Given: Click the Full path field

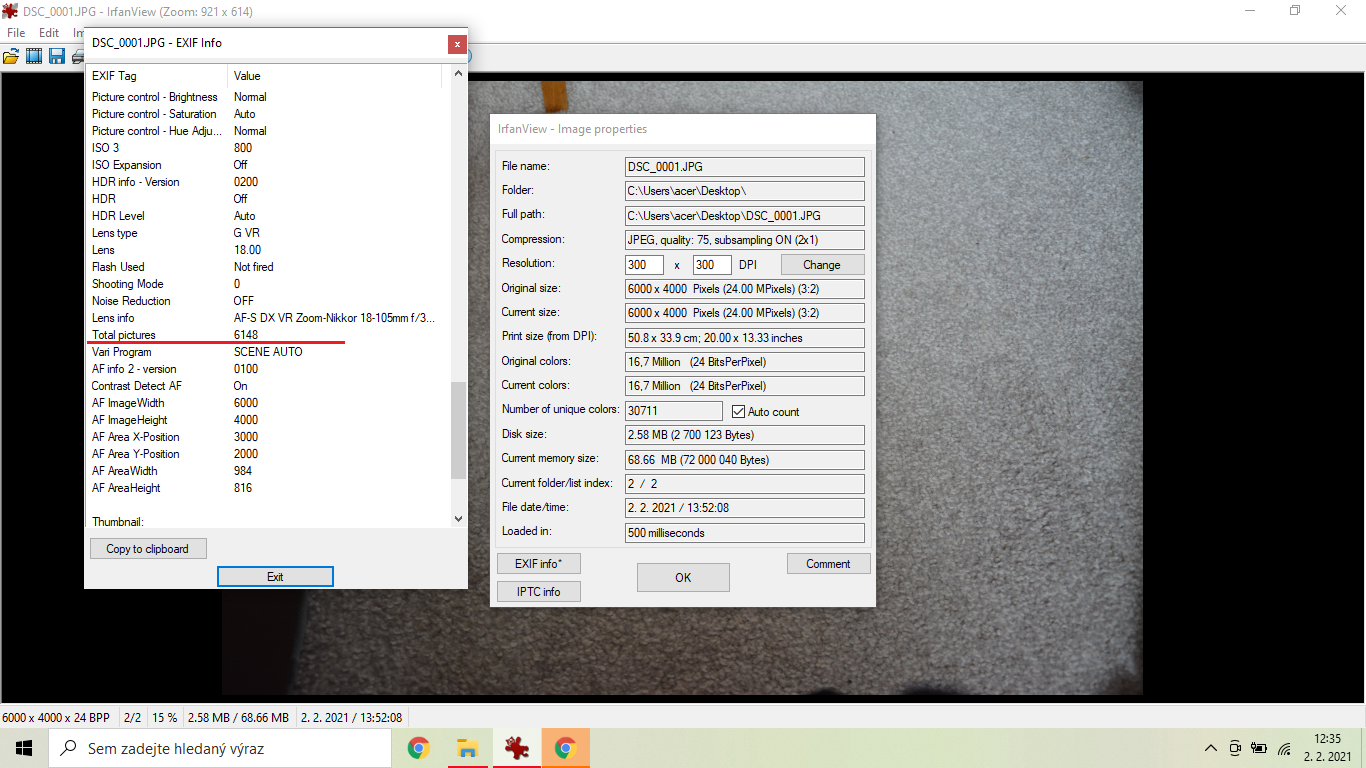Looking at the screenshot, I should tap(745, 216).
